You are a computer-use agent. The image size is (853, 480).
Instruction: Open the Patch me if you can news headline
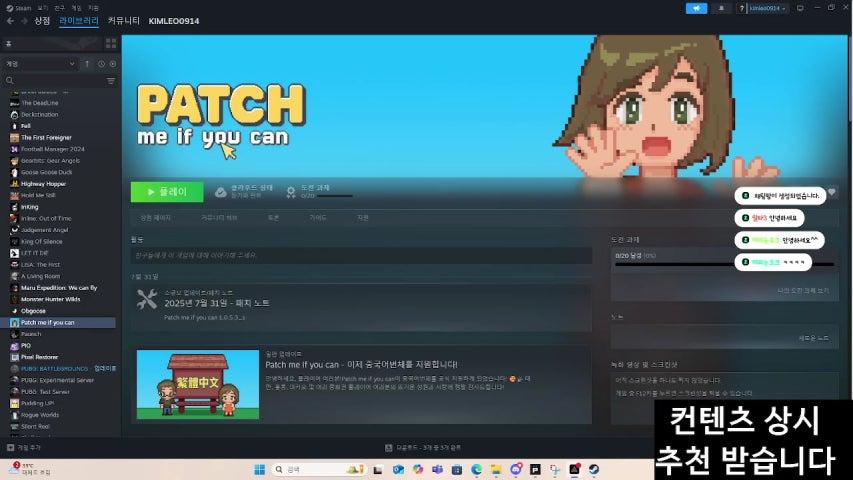pyautogui.click(x=361, y=365)
